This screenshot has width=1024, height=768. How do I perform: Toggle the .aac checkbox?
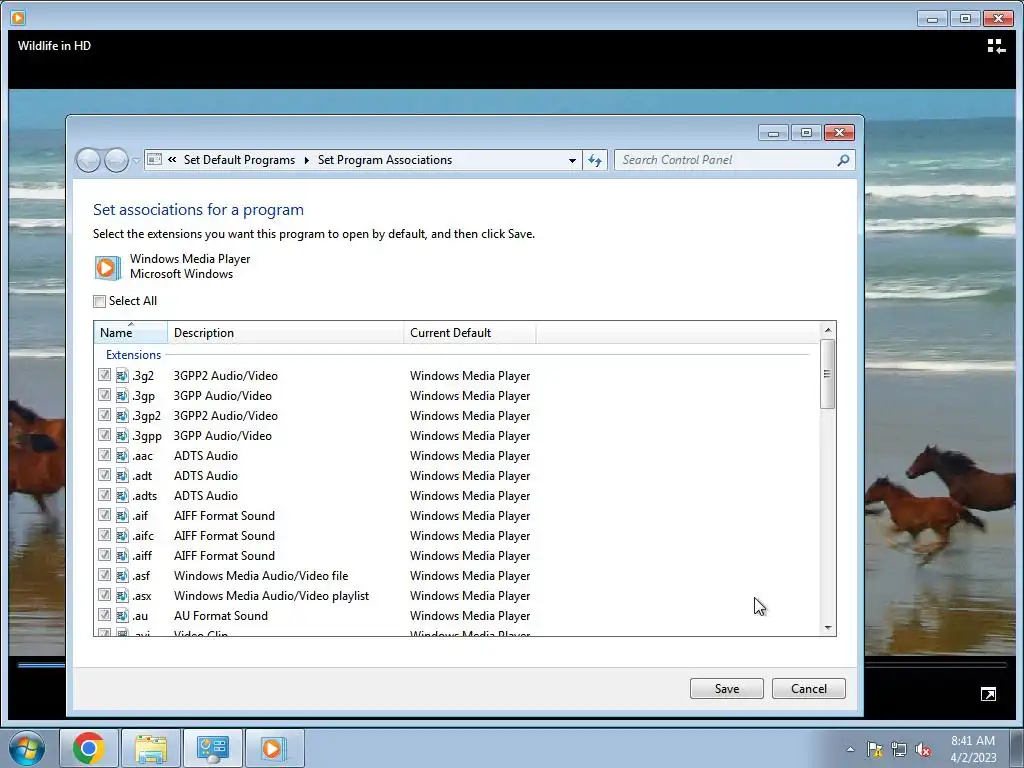tap(104, 455)
